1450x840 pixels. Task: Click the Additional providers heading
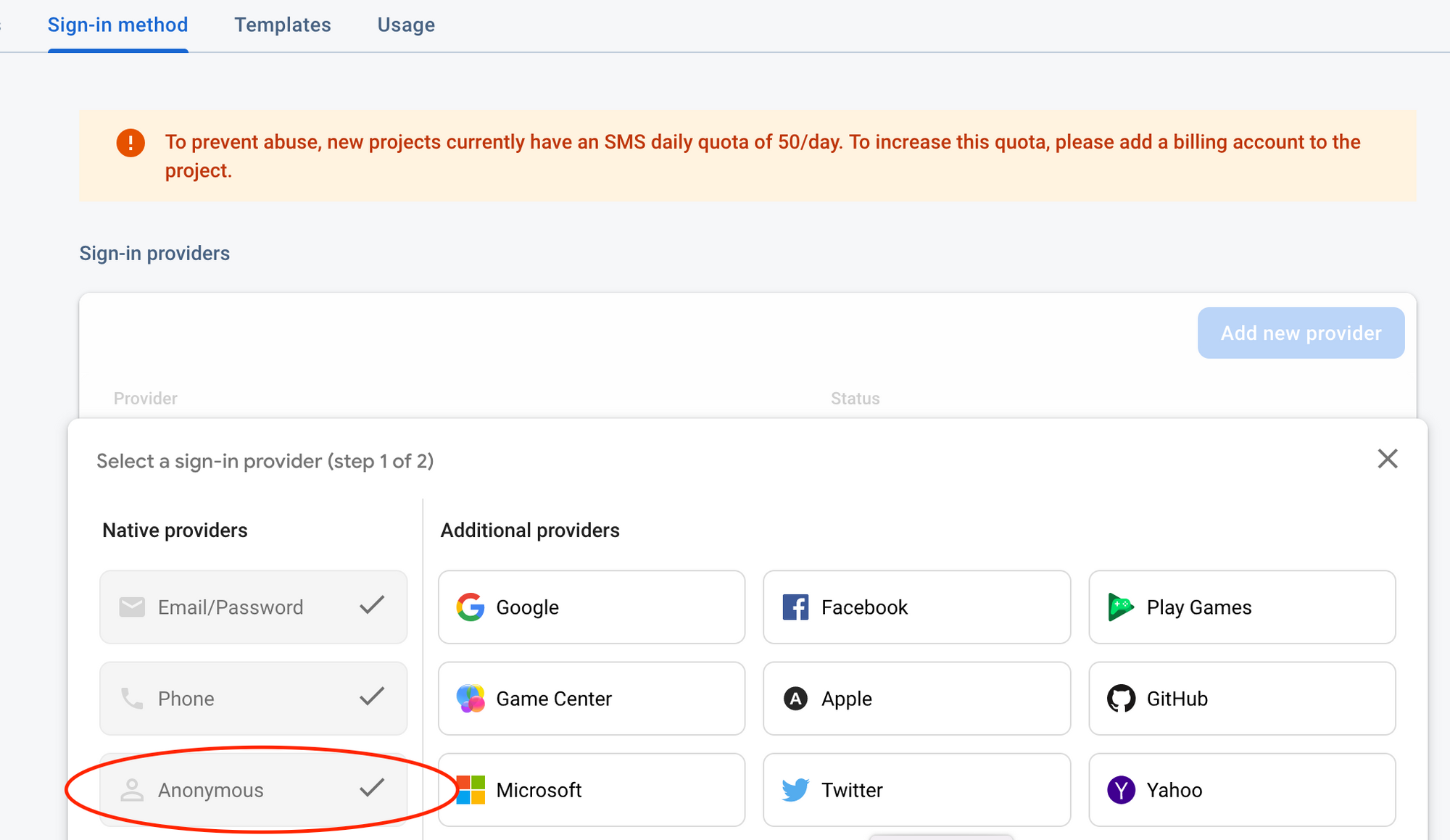point(530,530)
